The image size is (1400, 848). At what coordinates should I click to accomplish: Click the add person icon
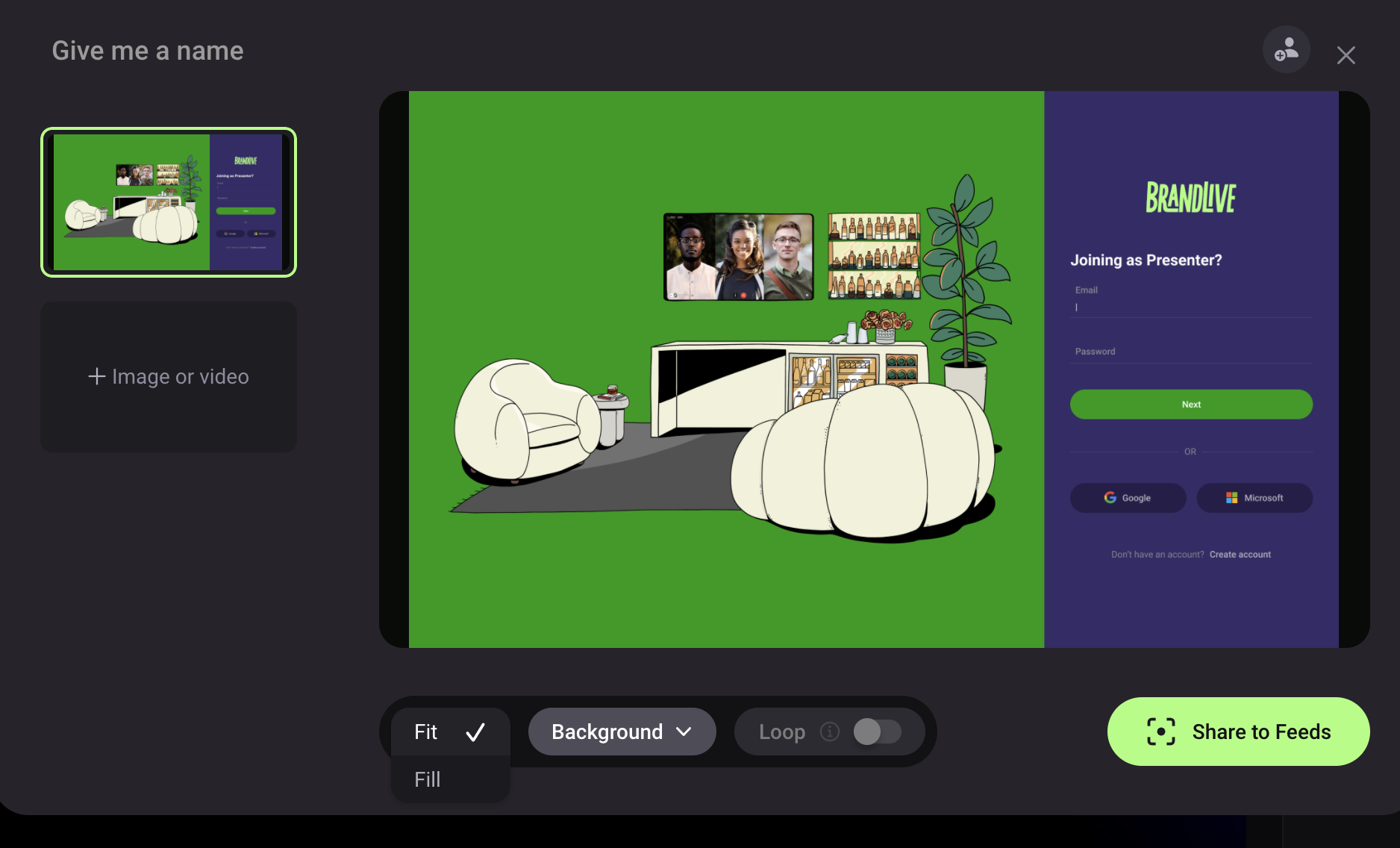pyautogui.click(x=1286, y=50)
